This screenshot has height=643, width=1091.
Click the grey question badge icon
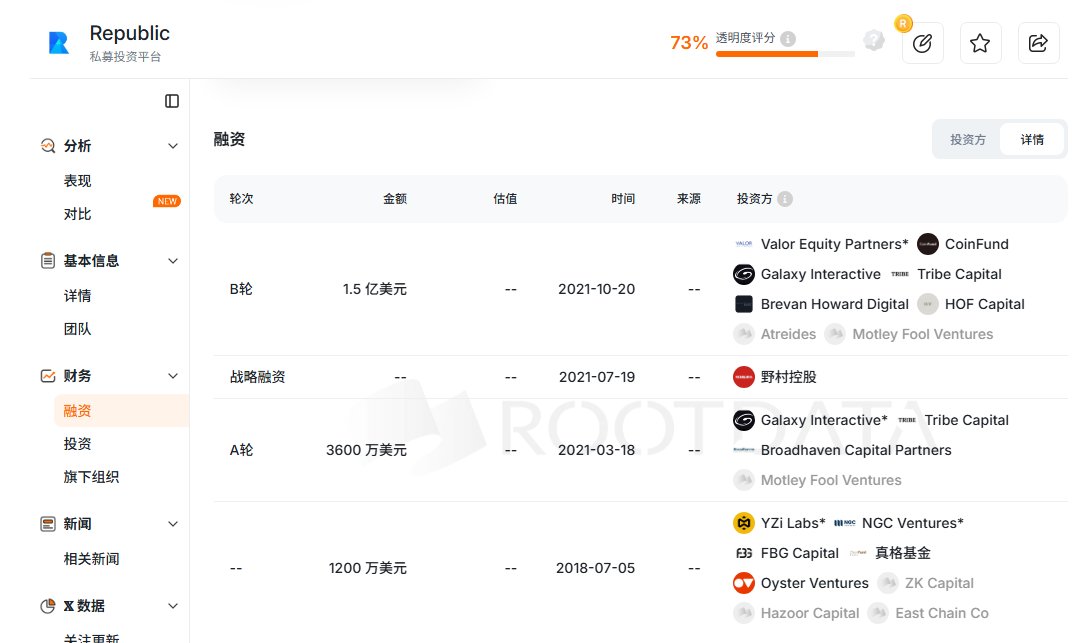(874, 40)
